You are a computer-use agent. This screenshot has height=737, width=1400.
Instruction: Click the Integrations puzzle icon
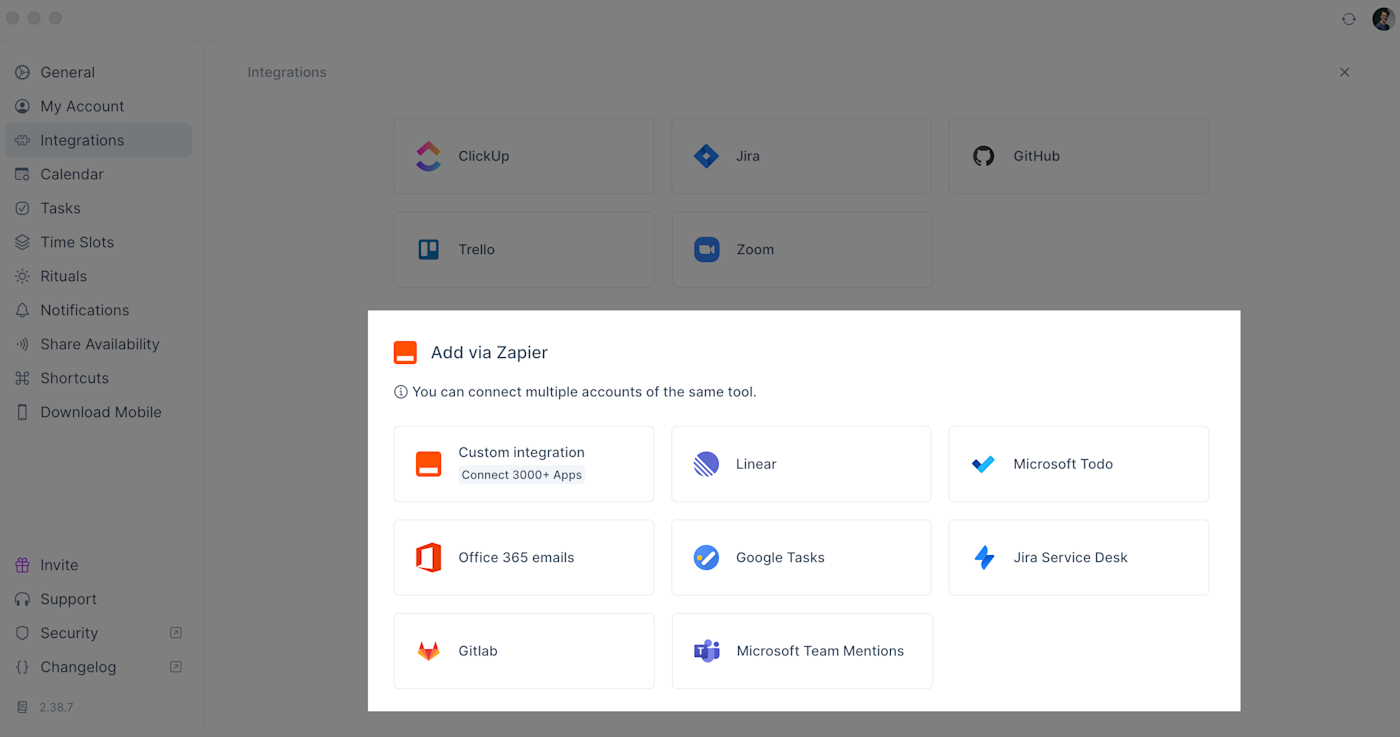point(22,140)
